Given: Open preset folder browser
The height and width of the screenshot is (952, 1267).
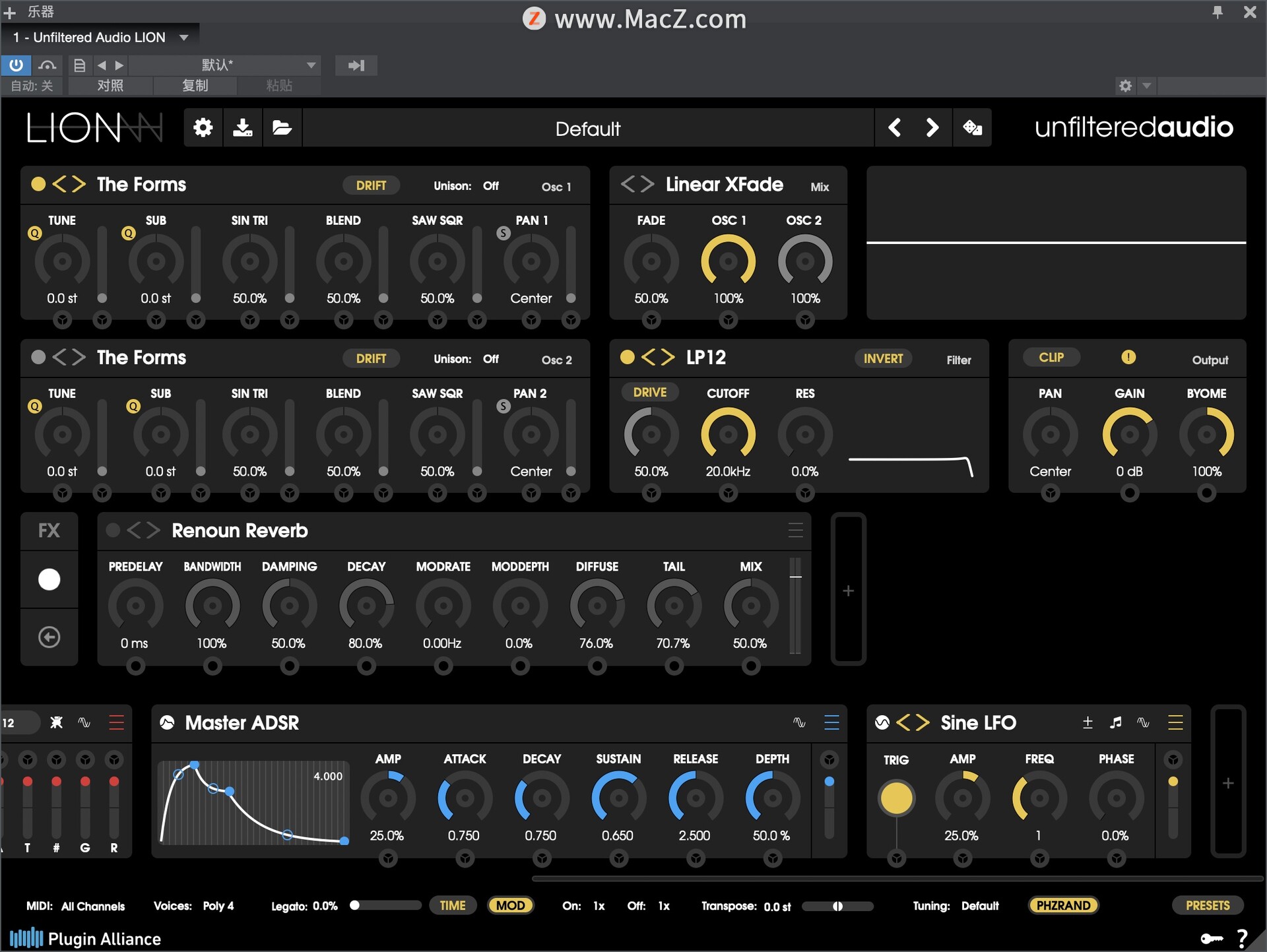Looking at the screenshot, I should (282, 127).
